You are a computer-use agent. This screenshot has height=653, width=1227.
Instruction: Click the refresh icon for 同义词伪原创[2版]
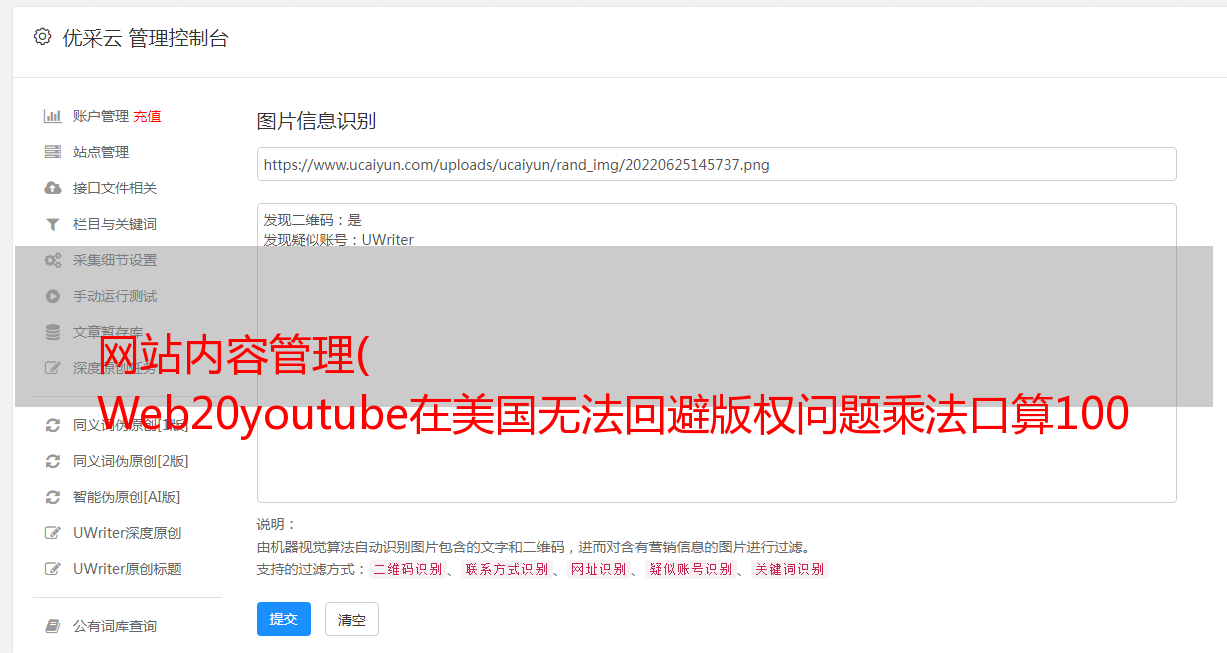pos(53,461)
